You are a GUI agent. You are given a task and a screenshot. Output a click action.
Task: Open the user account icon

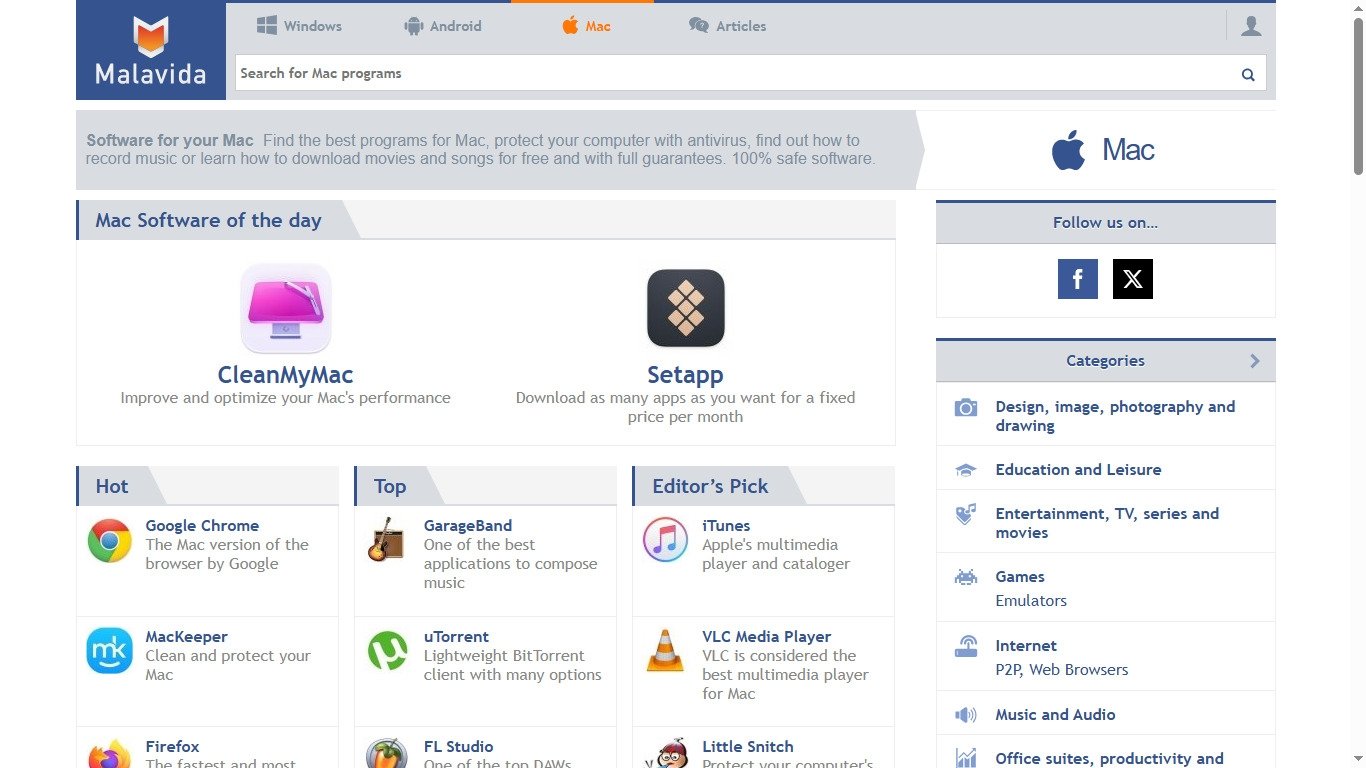click(1251, 26)
